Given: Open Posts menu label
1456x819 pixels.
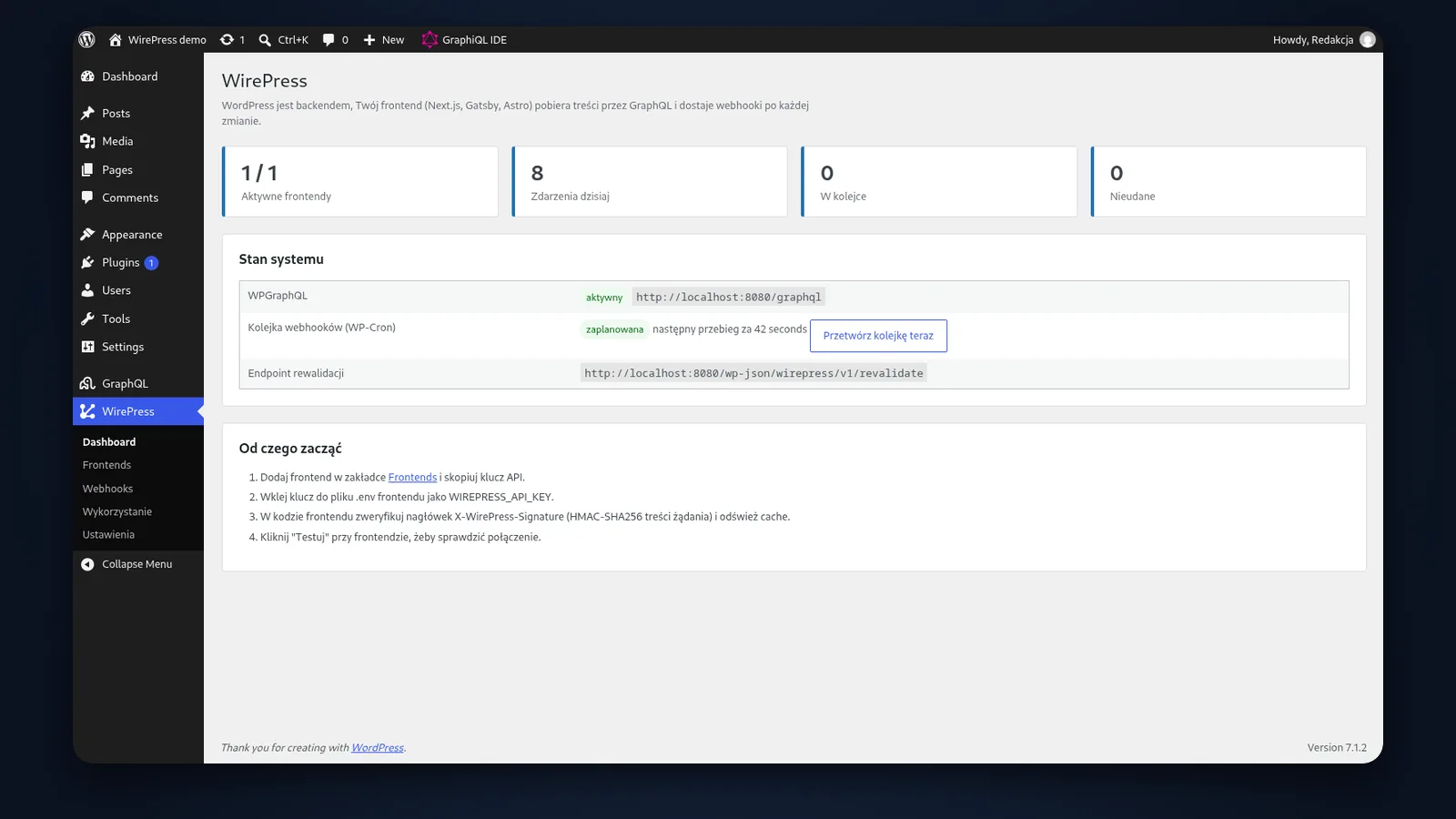Looking at the screenshot, I should (x=116, y=113).
